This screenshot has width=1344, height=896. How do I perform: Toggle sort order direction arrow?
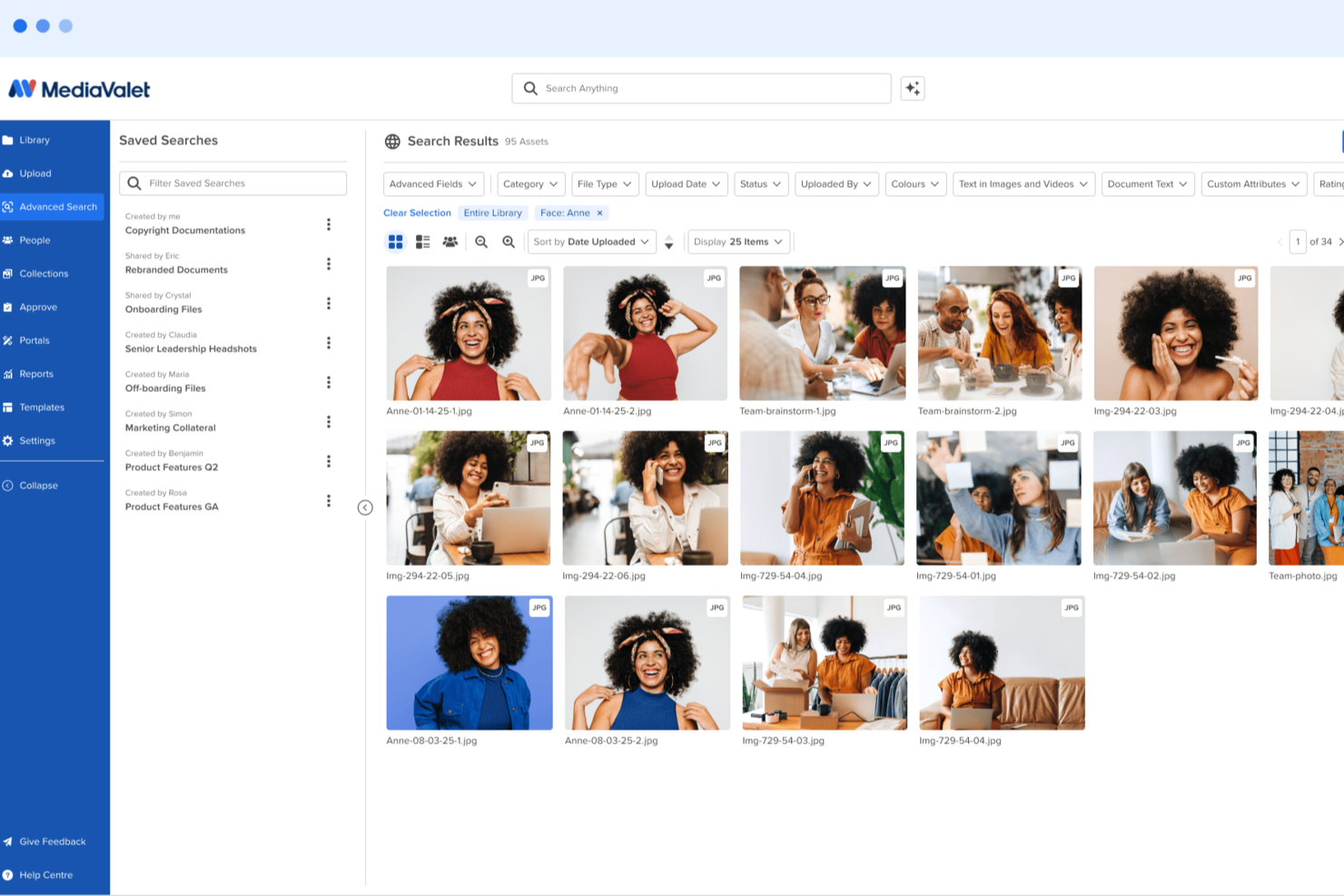coord(668,241)
